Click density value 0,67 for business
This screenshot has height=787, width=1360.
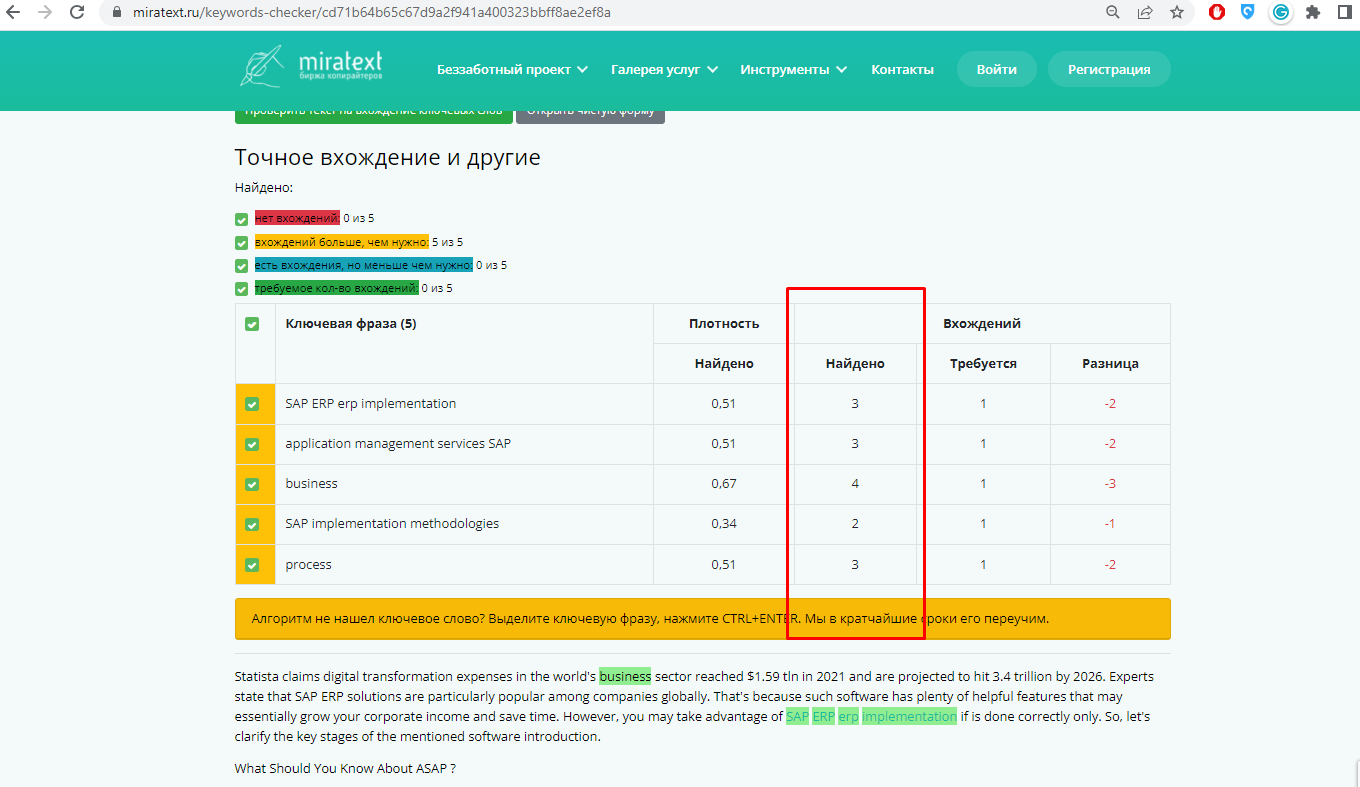coord(724,484)
